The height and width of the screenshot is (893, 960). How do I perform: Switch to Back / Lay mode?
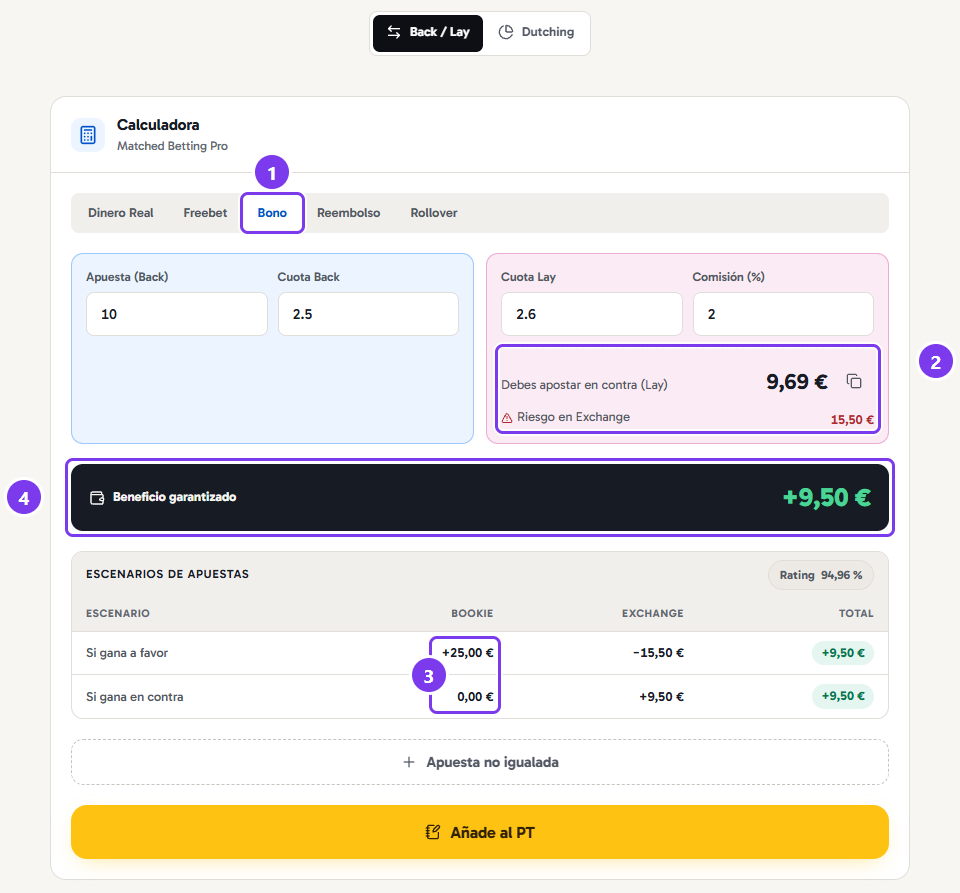[428, 33]
